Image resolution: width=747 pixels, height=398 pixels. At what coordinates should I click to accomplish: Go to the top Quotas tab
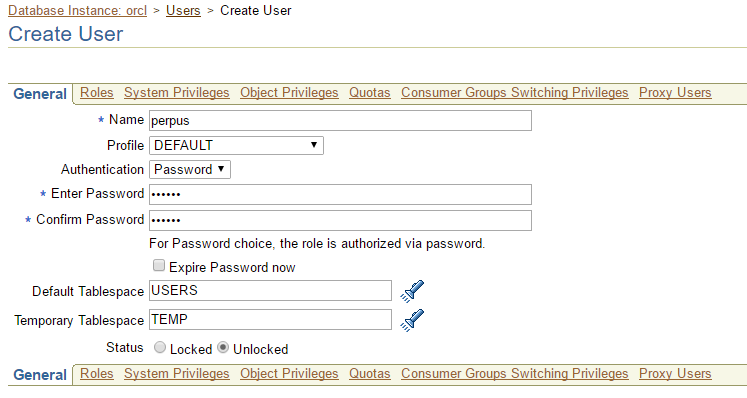[370, 92]
